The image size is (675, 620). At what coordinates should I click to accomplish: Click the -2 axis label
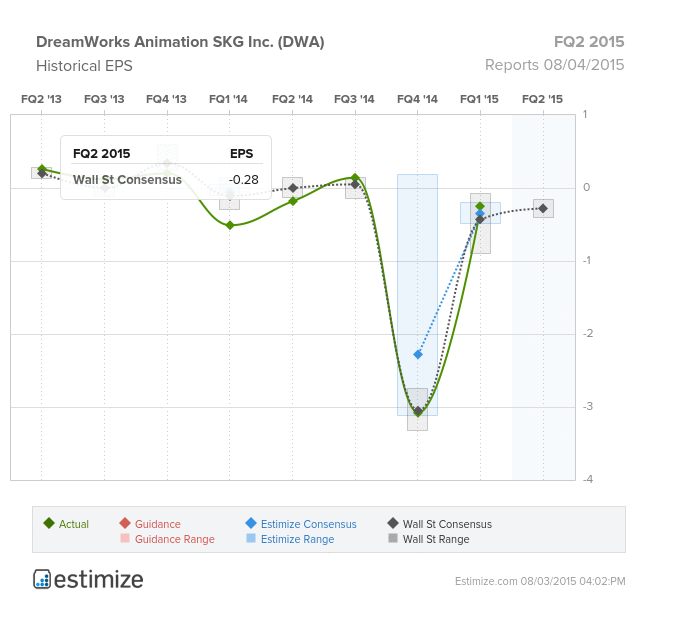[x=588, y=333]
